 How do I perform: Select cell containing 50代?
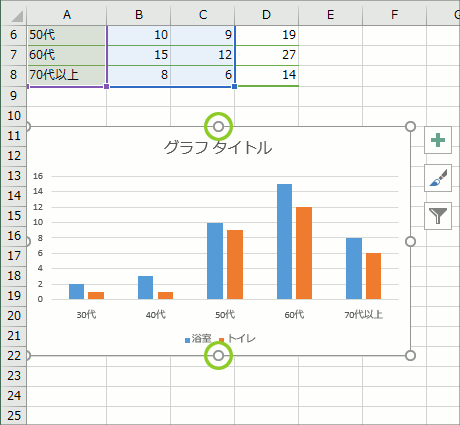click(x=67, y=35)
